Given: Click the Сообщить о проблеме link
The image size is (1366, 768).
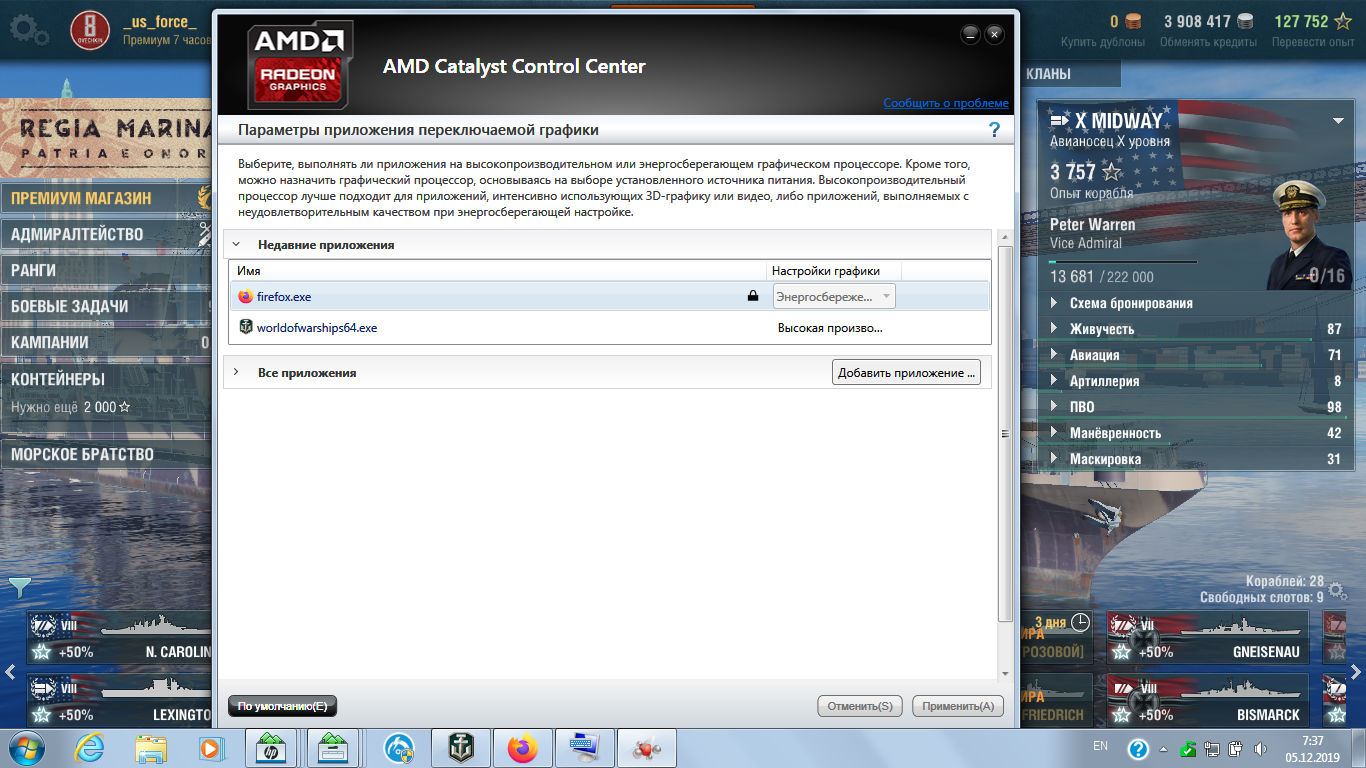Looking at the screenshot, I should (x=945, y=103).
